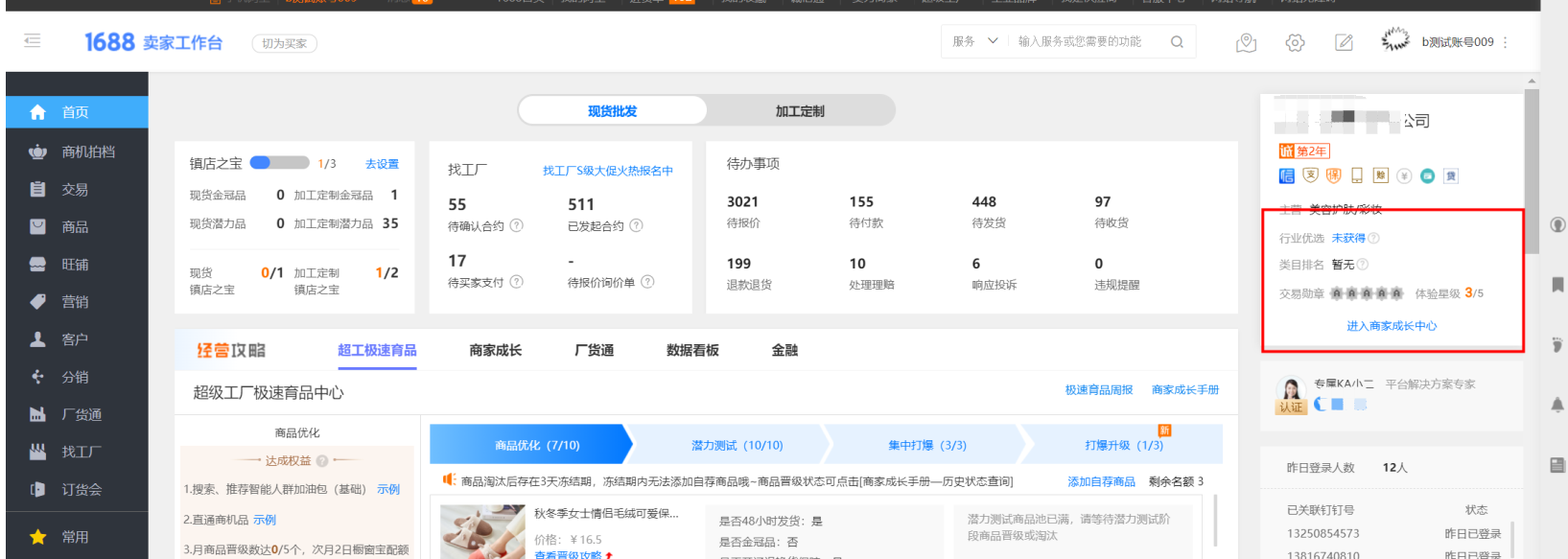This screenshot has height=559, width=1568.
Task: Click the 订货会 icon in sidebar
Action: [37, 489]
